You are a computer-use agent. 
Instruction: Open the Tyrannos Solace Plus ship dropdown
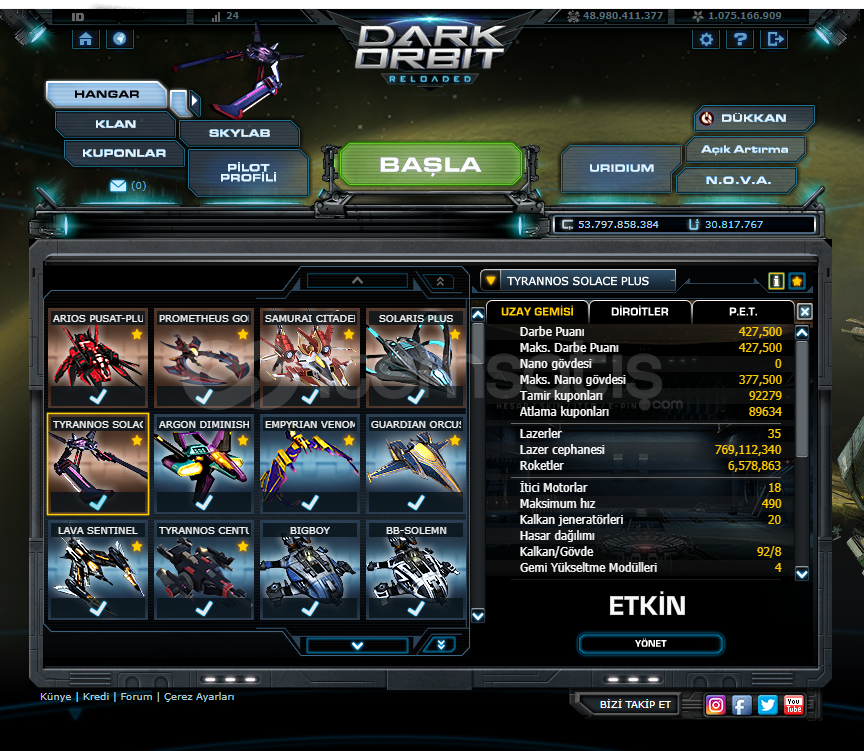click(490, 281)
